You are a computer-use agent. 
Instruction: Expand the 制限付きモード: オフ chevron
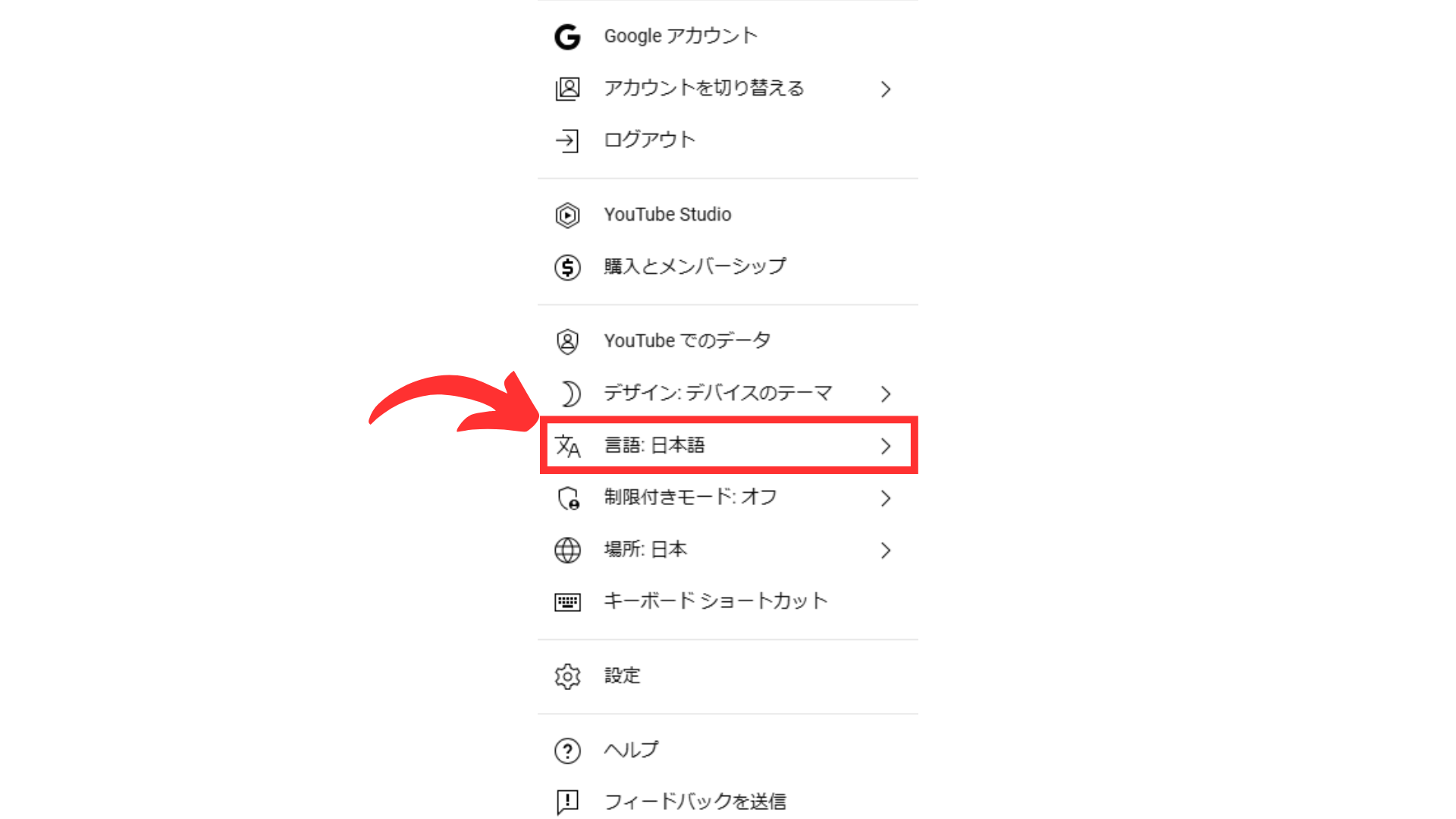[886, 498]
